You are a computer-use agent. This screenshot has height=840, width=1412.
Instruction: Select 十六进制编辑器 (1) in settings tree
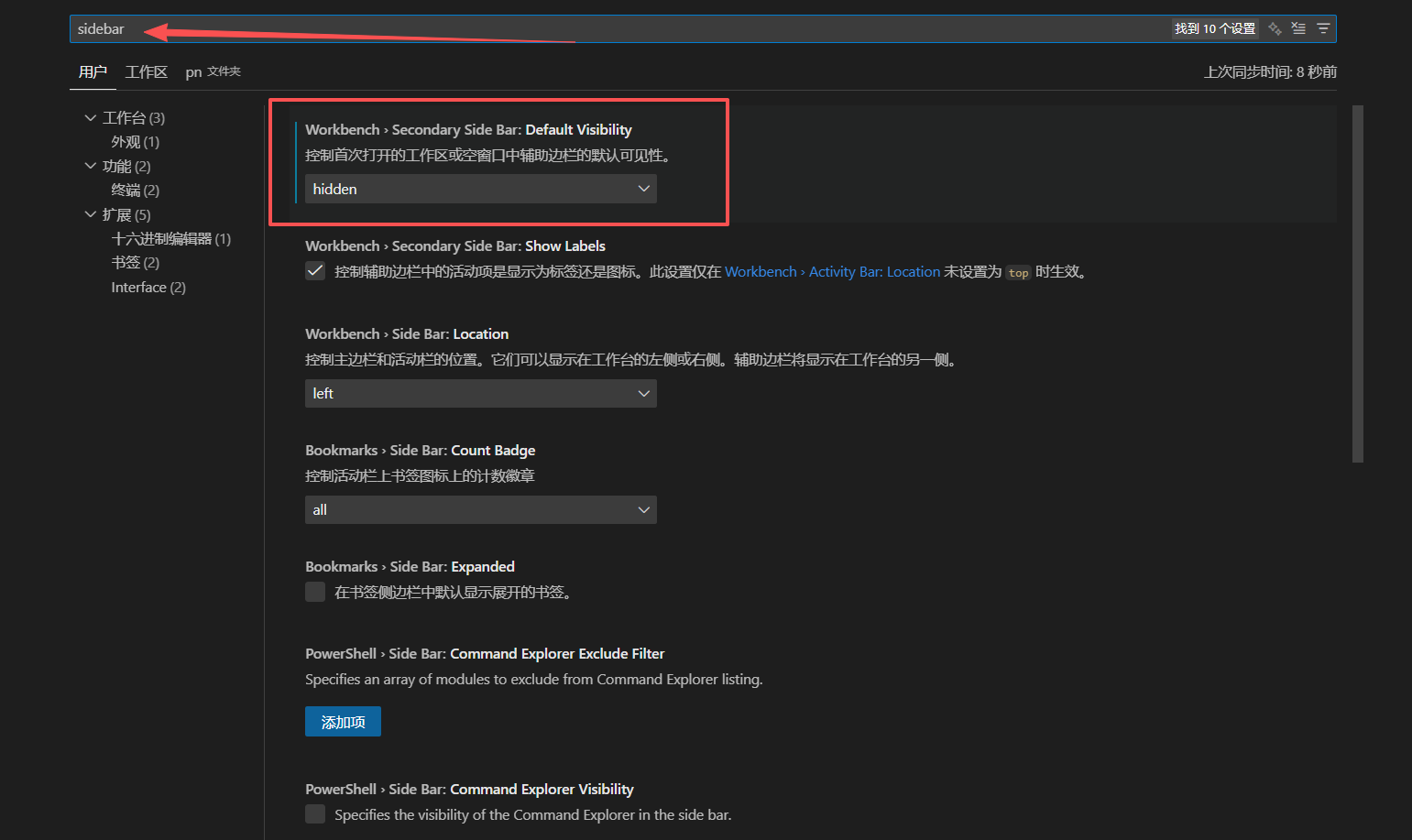[x=171, y=239]
